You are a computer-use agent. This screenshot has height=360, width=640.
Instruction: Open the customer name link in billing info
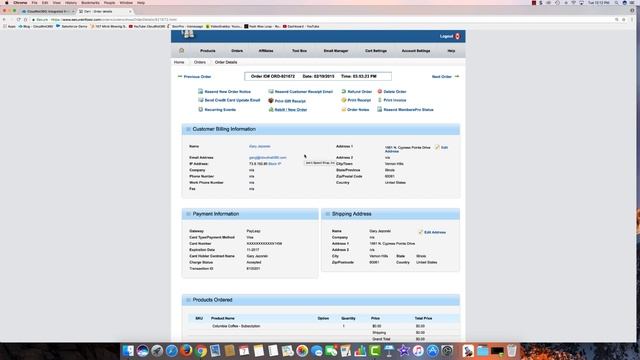[x=260, y=146]
